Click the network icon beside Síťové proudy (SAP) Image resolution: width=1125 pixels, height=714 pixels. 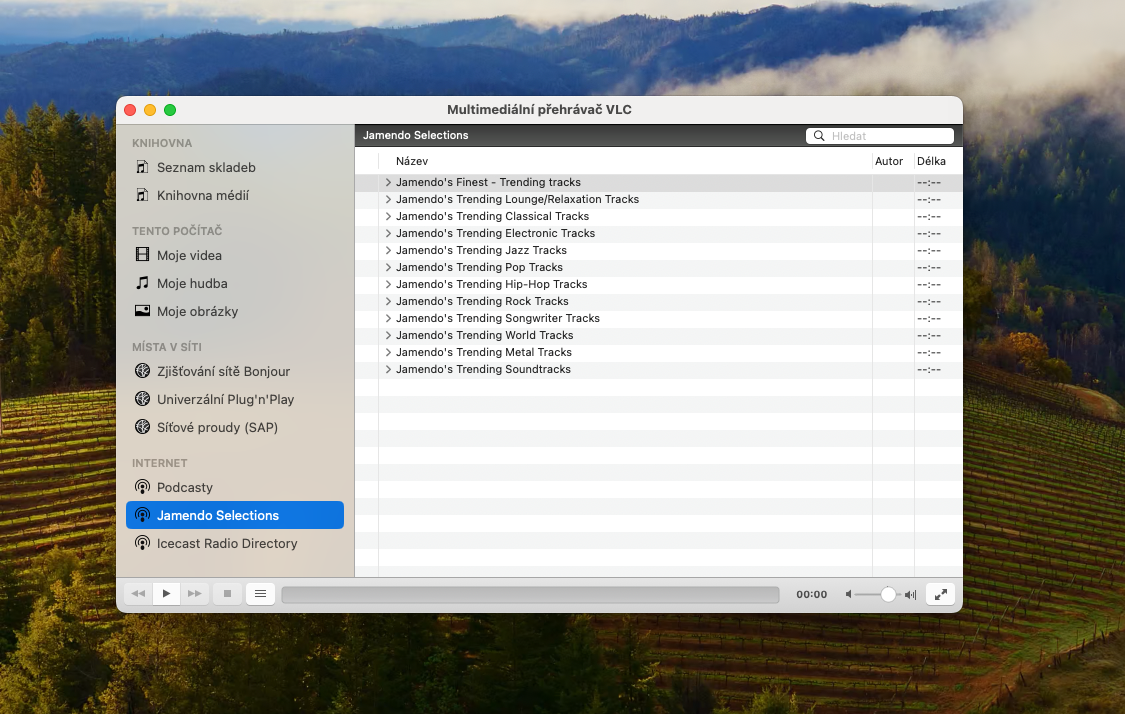pos(142,427)
